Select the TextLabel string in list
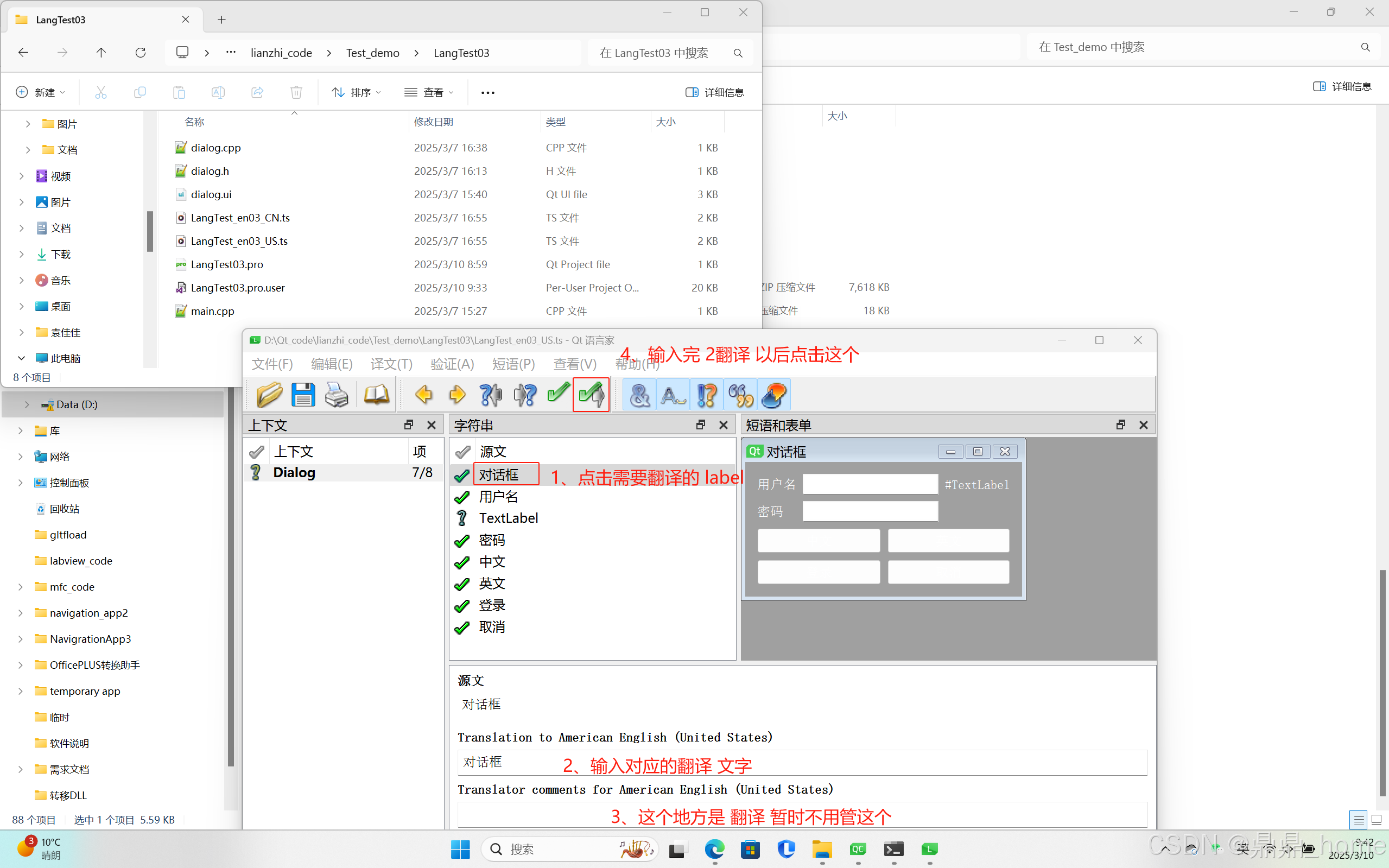This screenshot has height=868, width=1389. point(509,518)
